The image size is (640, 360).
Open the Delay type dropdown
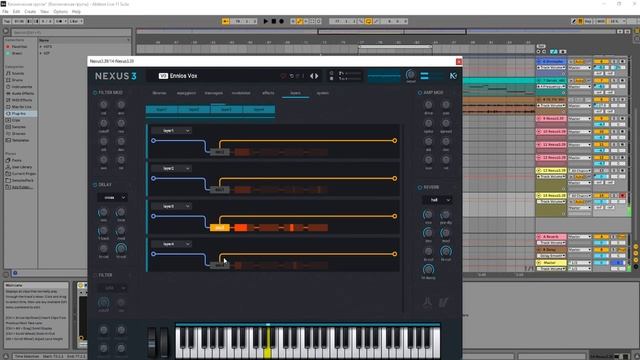click(112, 198)
